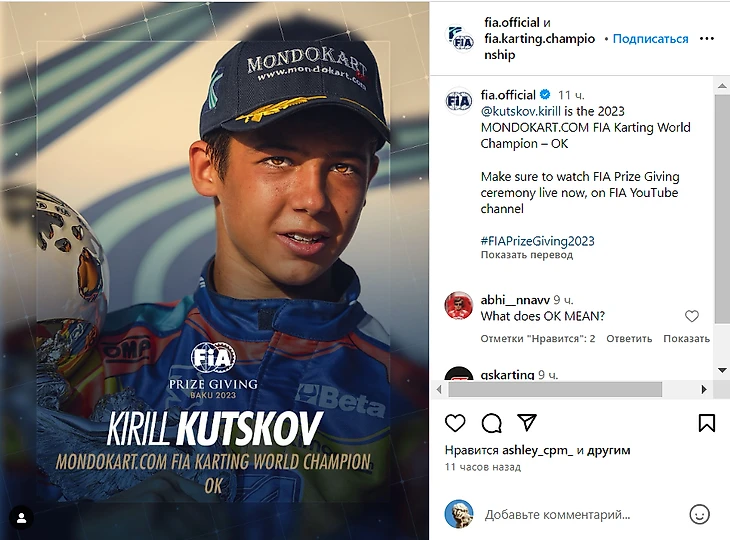
Task: Like the post with heart icon
Action: pos(455,423)
